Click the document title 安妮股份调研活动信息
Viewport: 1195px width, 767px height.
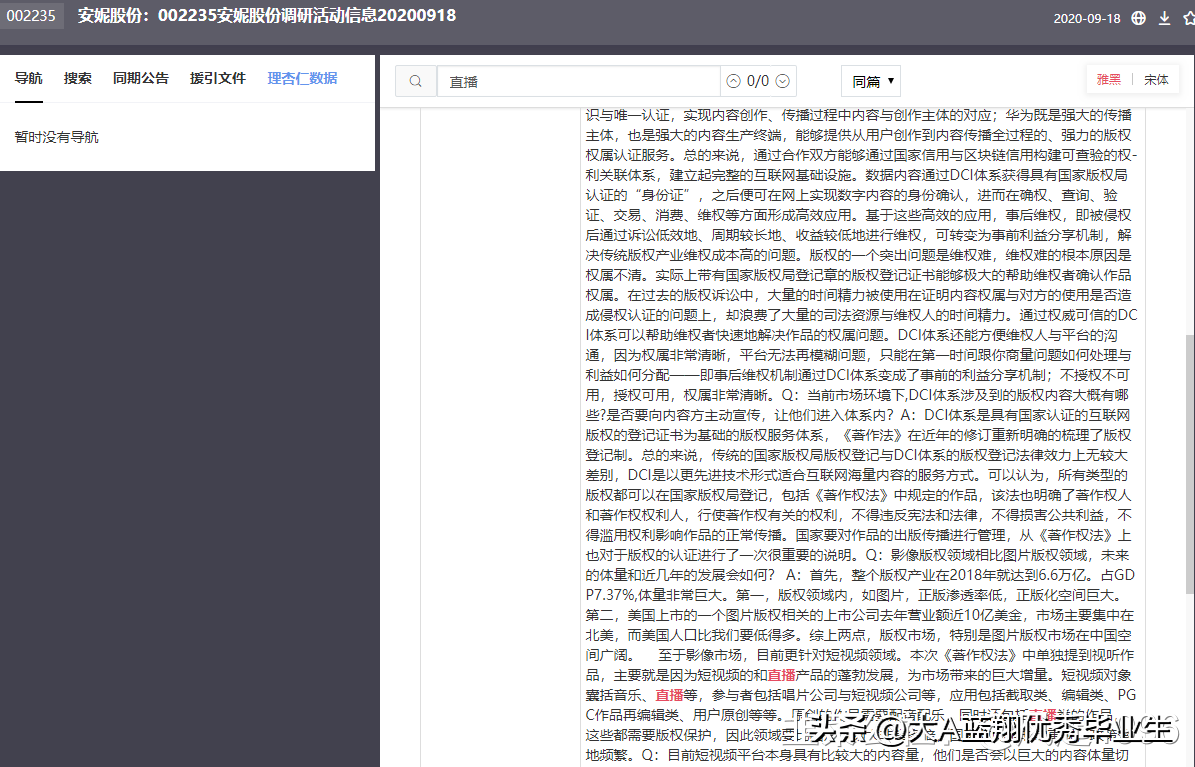coord(265,16)
